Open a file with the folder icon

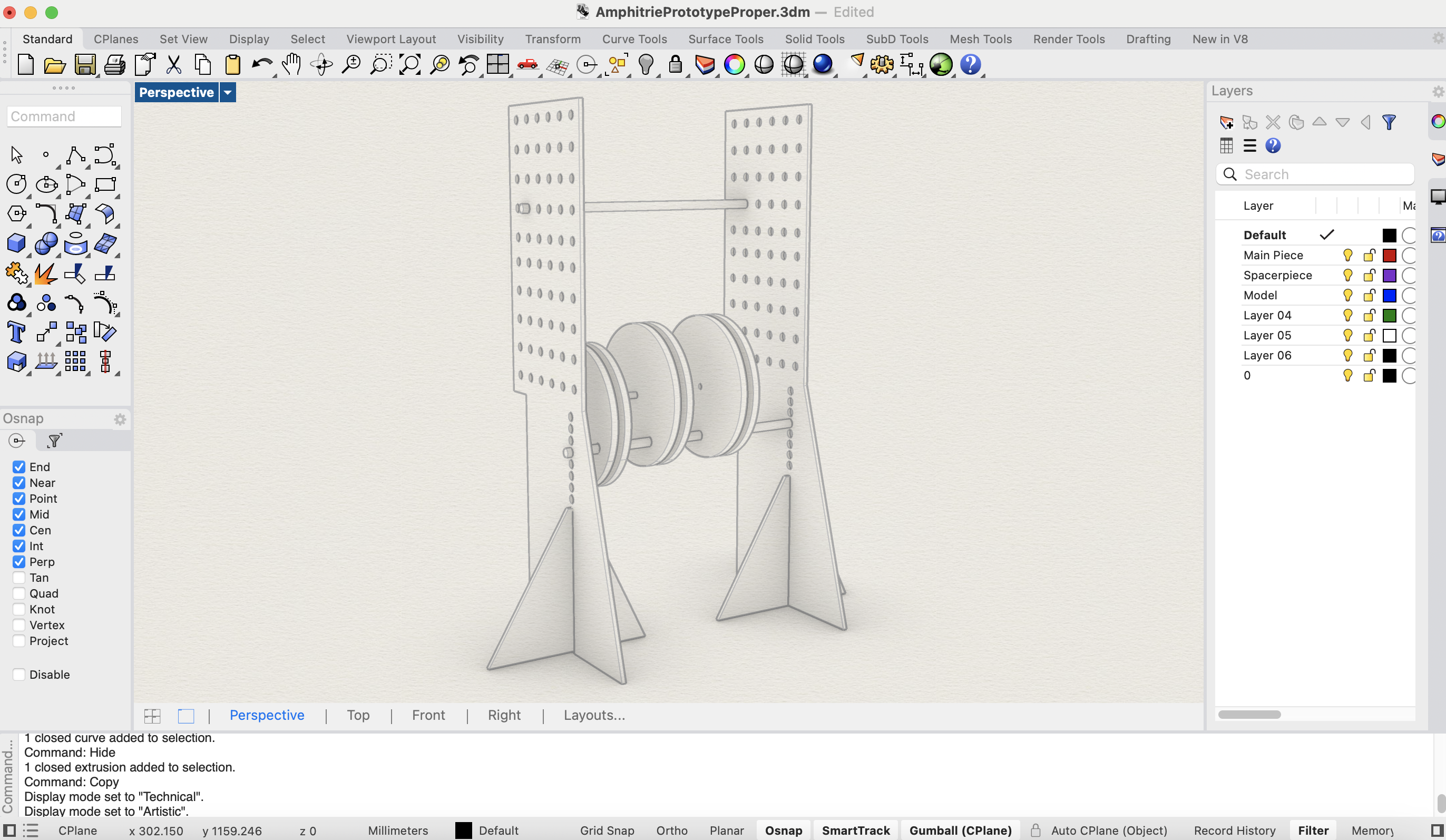click(54, 65)
